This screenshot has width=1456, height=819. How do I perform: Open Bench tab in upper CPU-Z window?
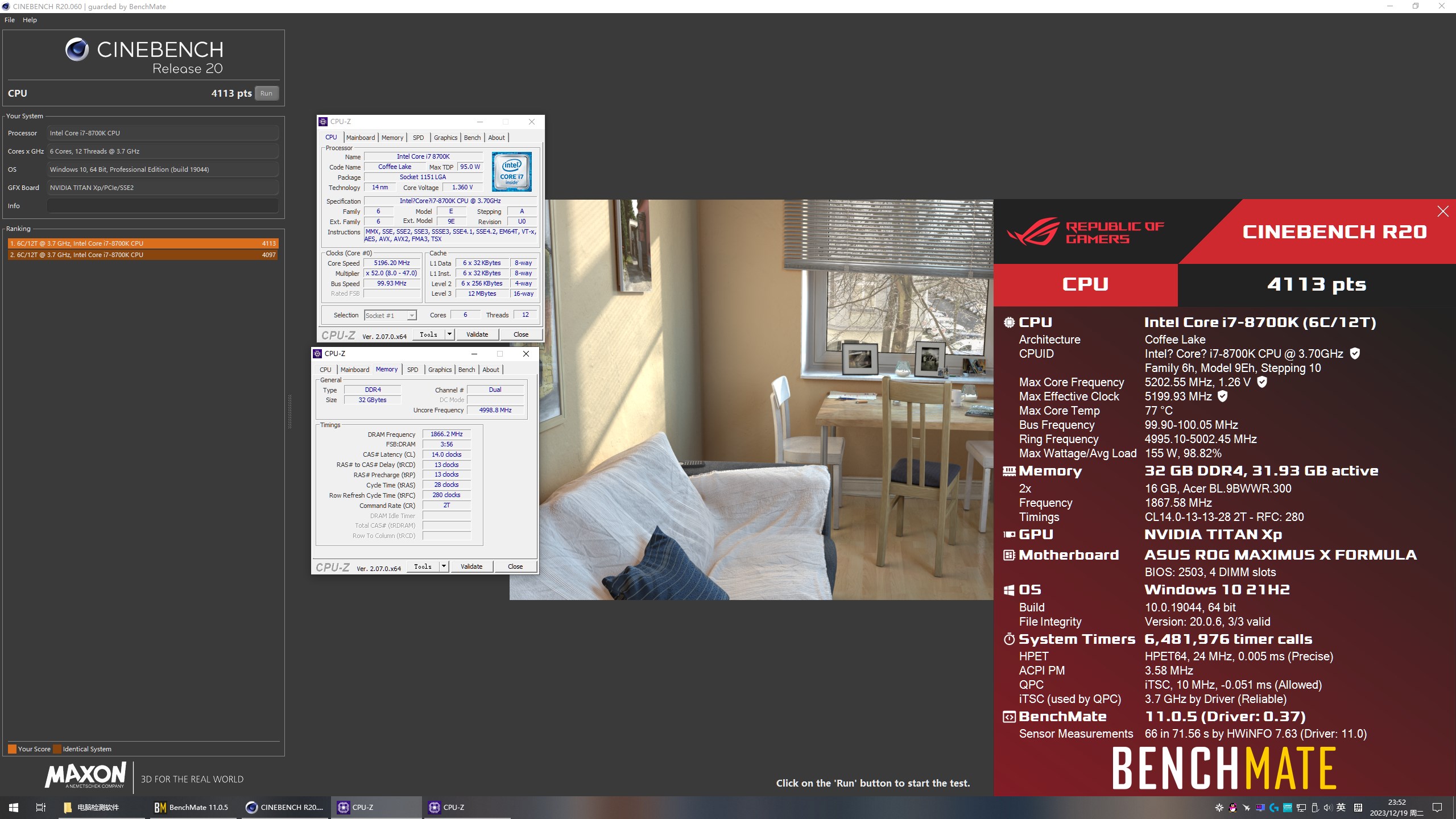tap(472, 138)
